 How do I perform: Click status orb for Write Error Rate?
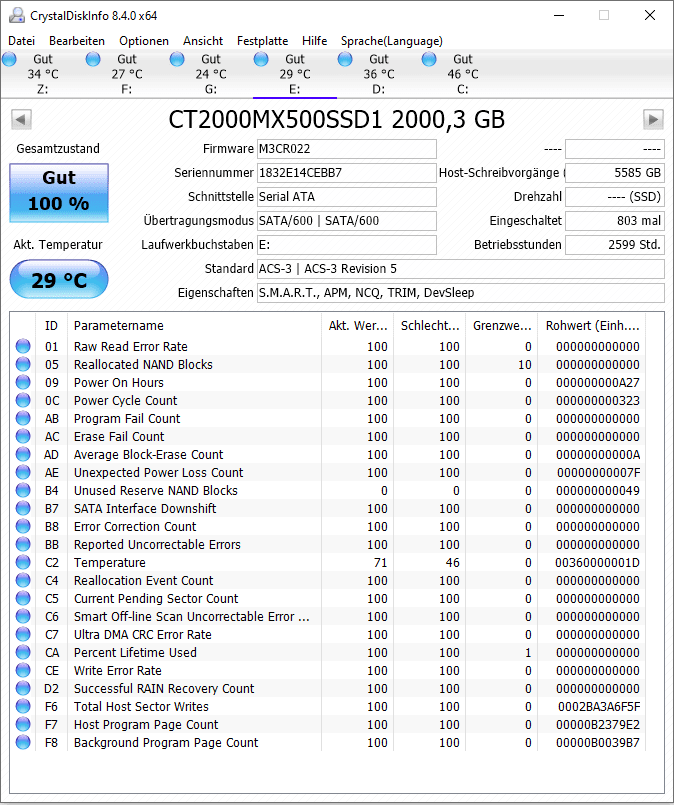click(23, 670)
